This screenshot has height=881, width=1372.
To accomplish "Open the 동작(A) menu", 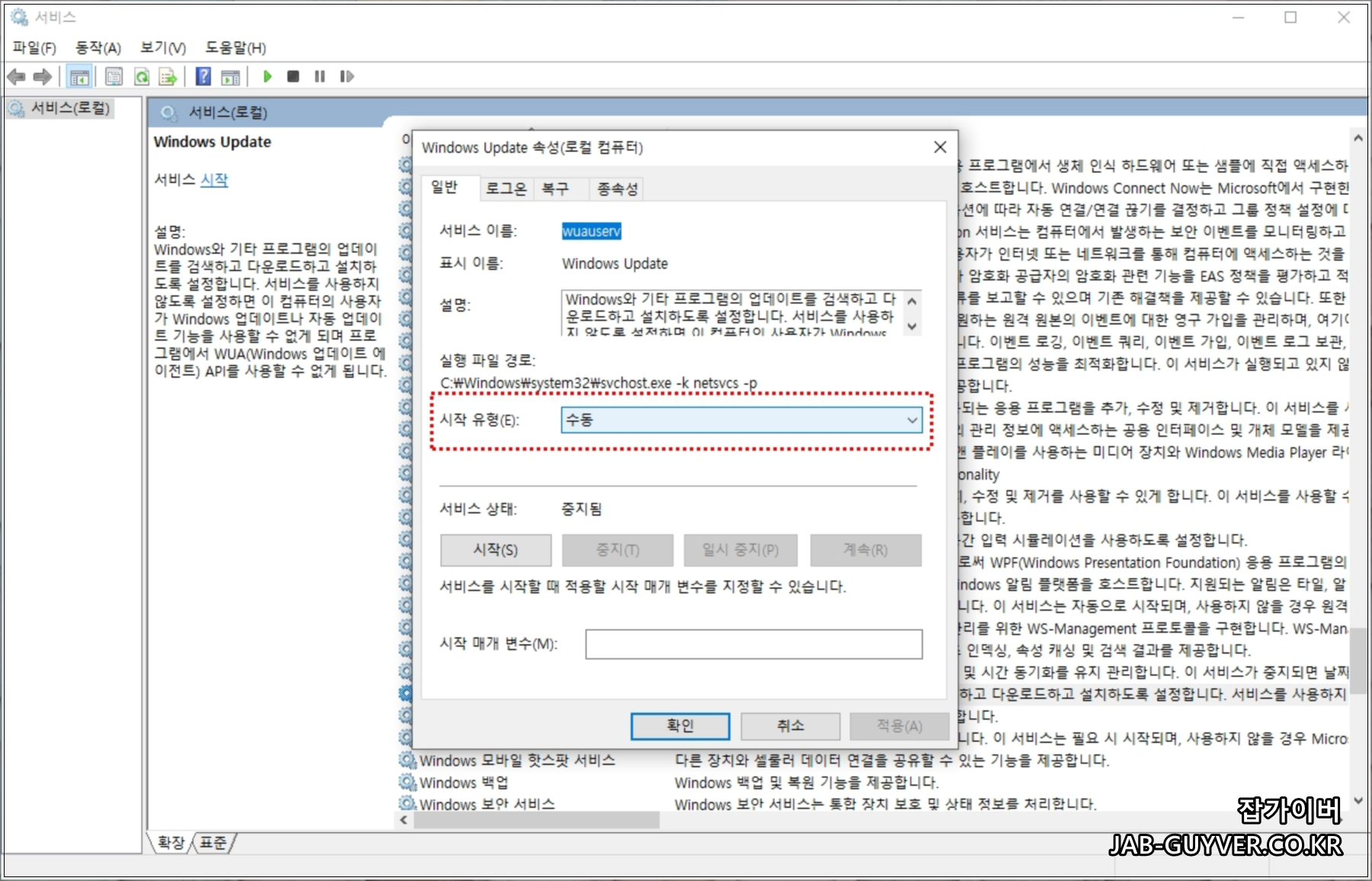I will [x=98, y=48].
